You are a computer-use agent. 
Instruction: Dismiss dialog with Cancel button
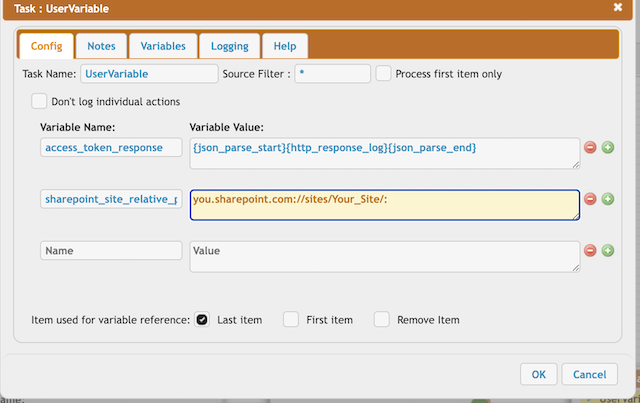point(589,374)
